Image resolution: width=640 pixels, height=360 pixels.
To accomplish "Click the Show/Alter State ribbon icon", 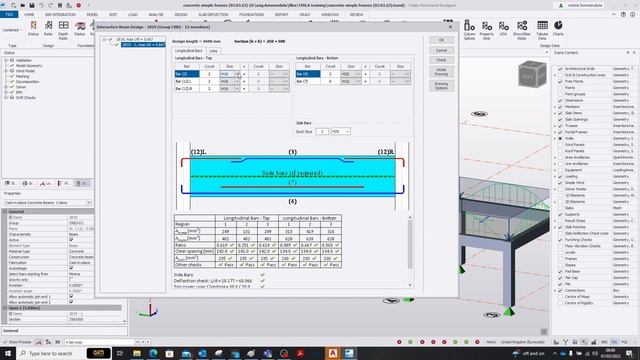I will pyautogui.click(x=522, y=29).
